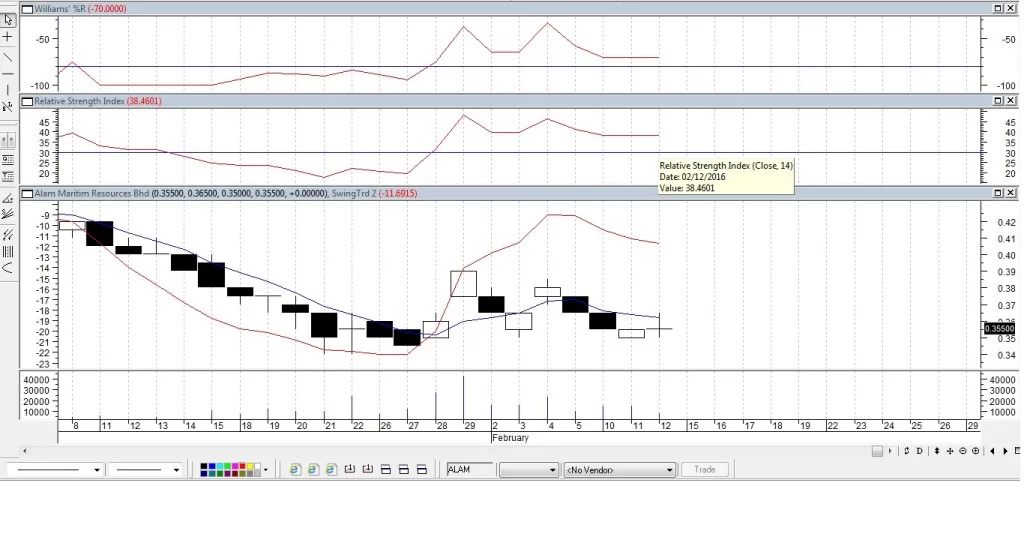Click the first numbered-window icon in bottom toolbar
1024x549 pixels.
click(349, 469)
